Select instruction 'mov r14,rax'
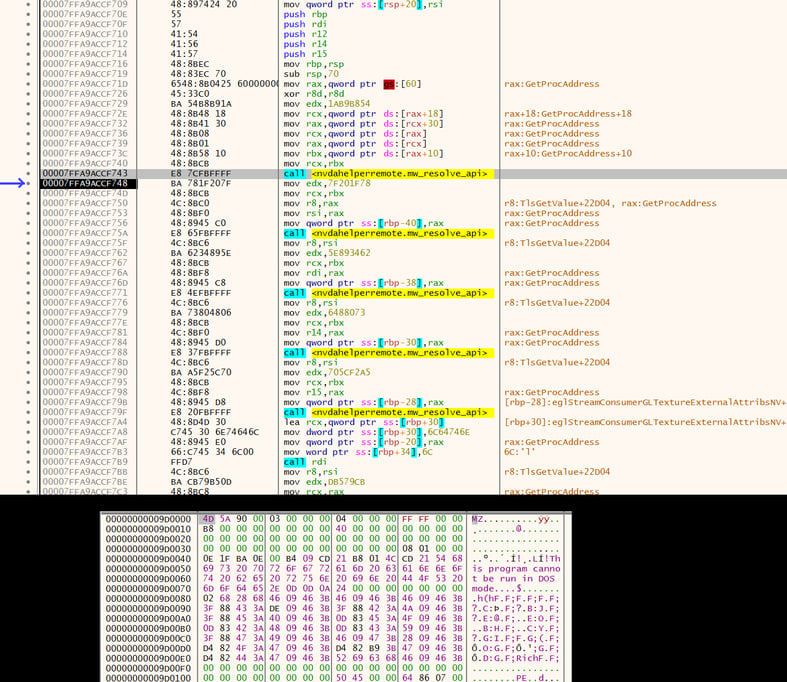The height and width of the screenshot is (682, 787). click(x=314, y=333)
